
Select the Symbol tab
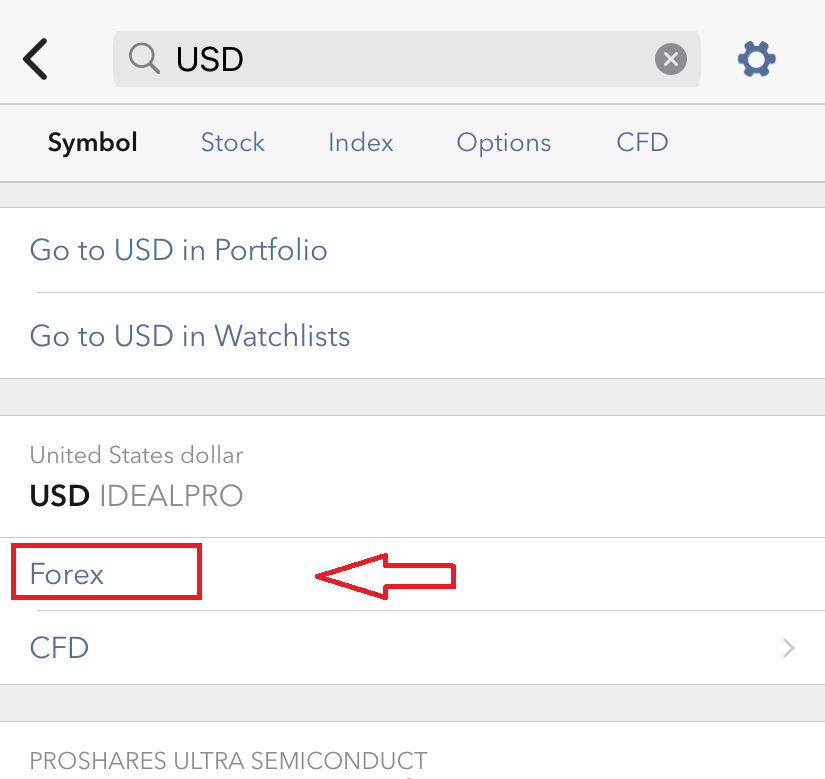click(93, 143)
